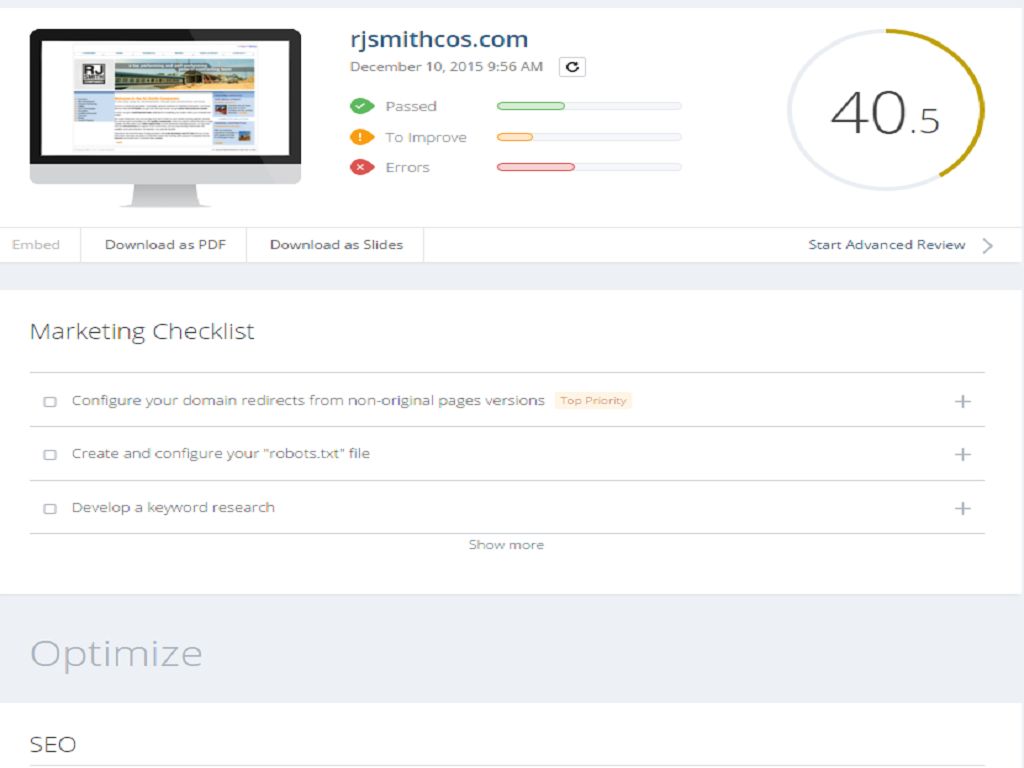Screen dimensions: 1024x768
Task: Click the To Improve orange progress bar
Action: [589, 137]
